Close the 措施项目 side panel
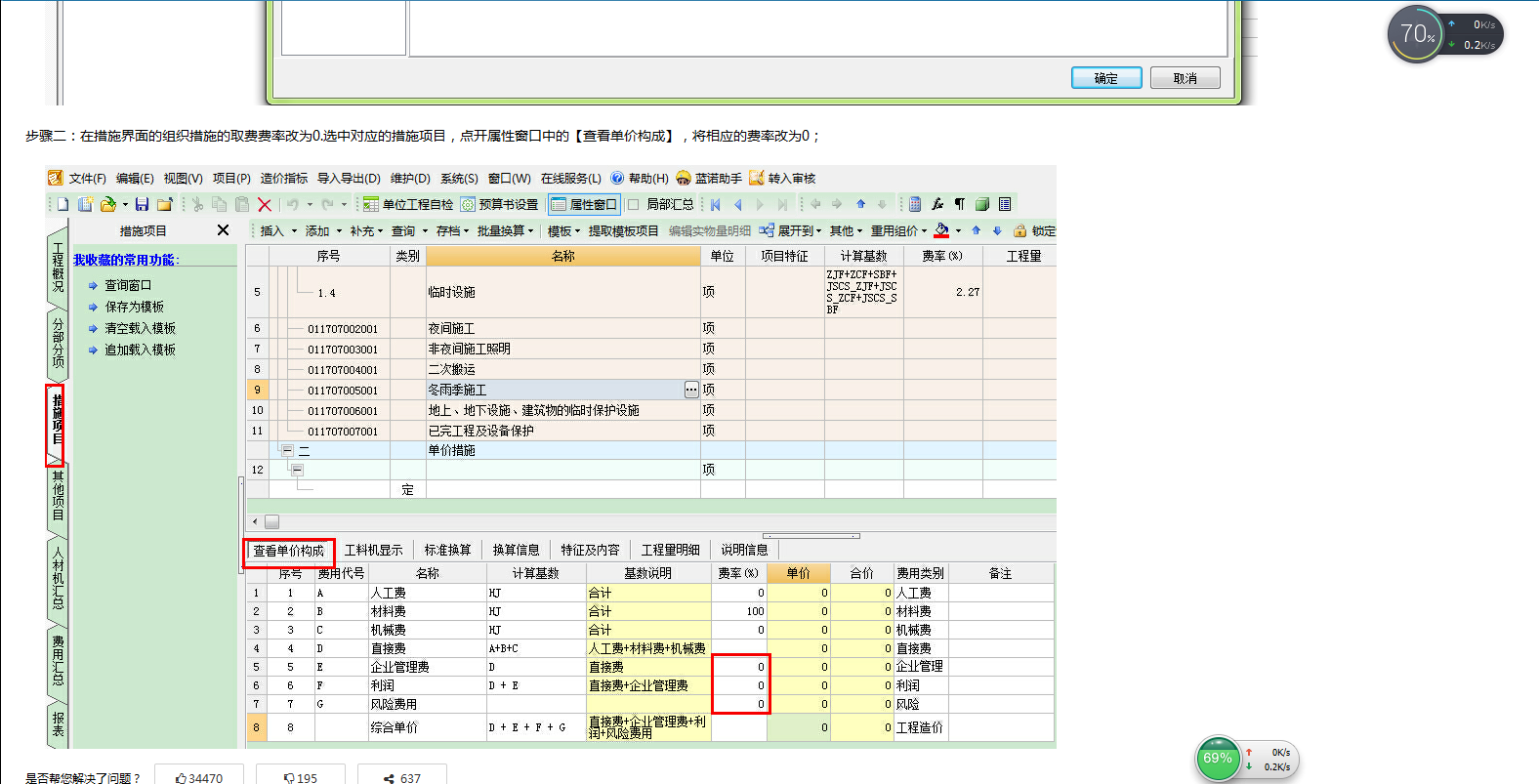The width and height of the screenshot is (1539, 784). pos(223,230)
